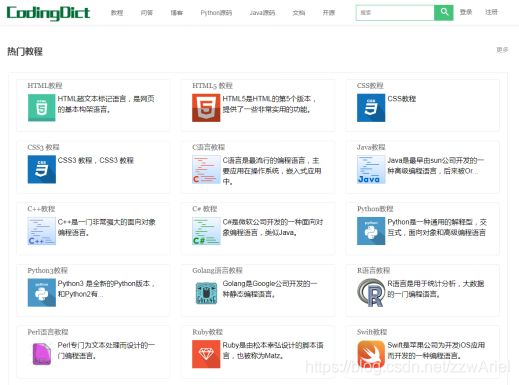Click the Swift教程 card title
Image resolution: width=519 pixels, height=385 pixels.
372,332
